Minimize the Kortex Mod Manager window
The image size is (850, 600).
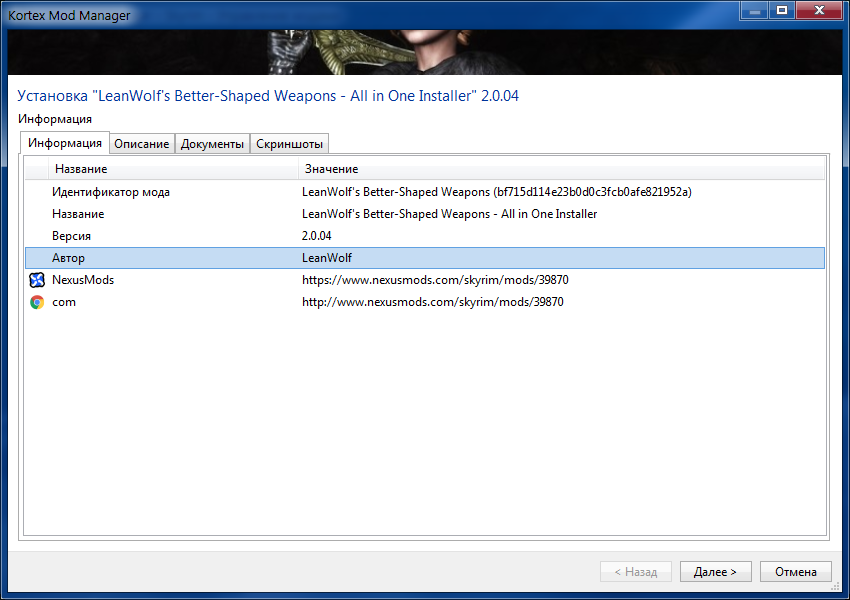click(x=754, y=10)
